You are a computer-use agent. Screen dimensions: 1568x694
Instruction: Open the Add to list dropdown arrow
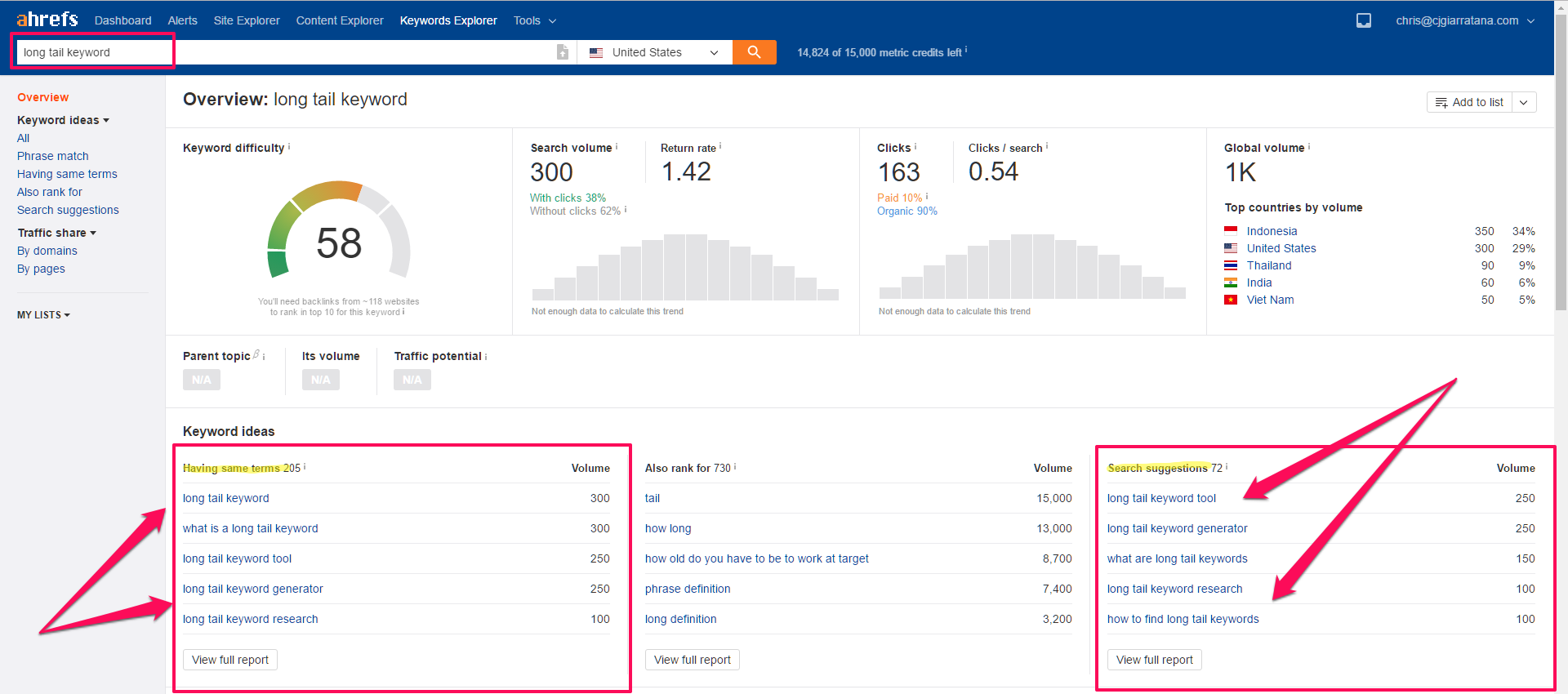(1524, 102)
